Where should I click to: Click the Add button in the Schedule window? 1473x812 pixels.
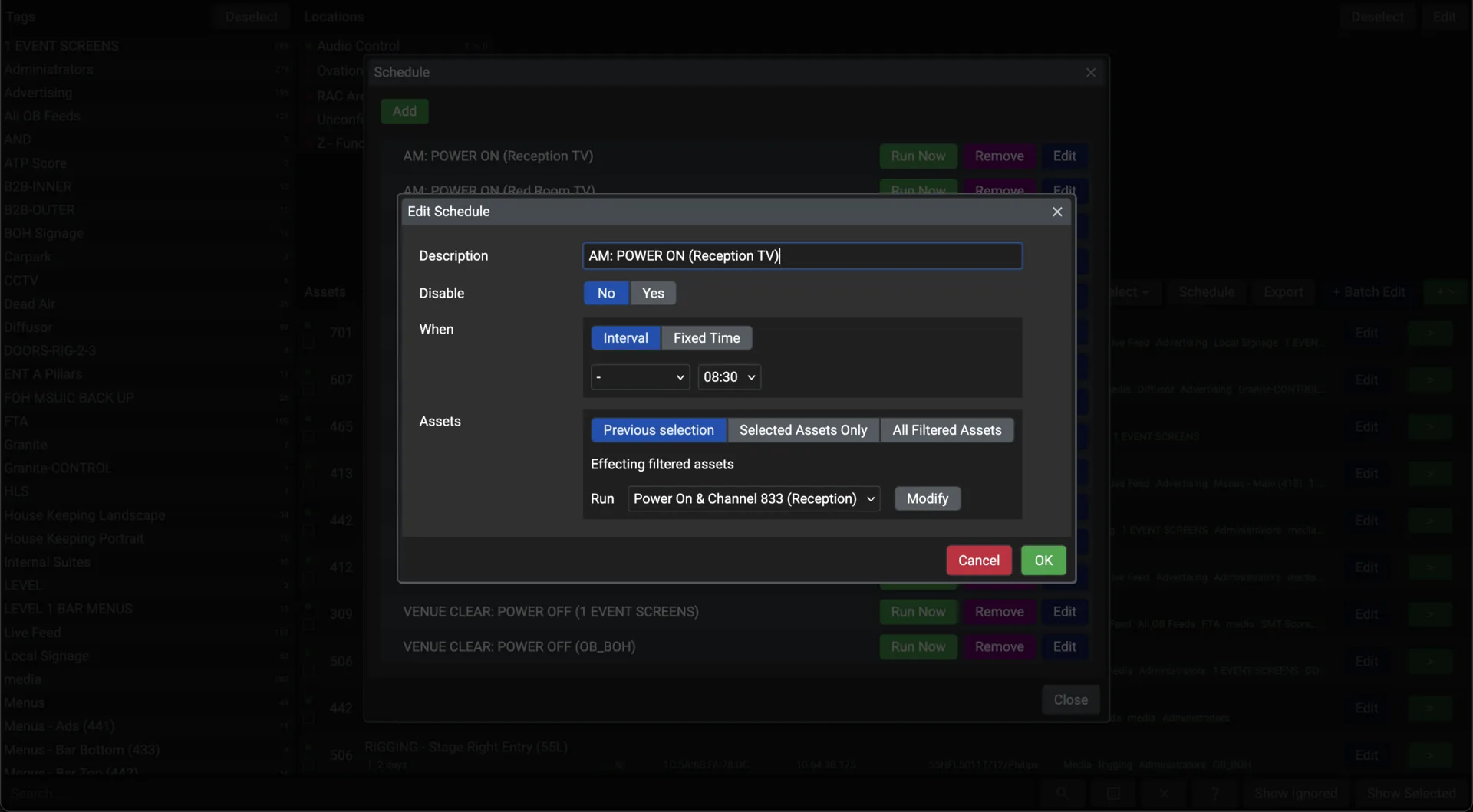pyautogui.click(x=404, y=111)
